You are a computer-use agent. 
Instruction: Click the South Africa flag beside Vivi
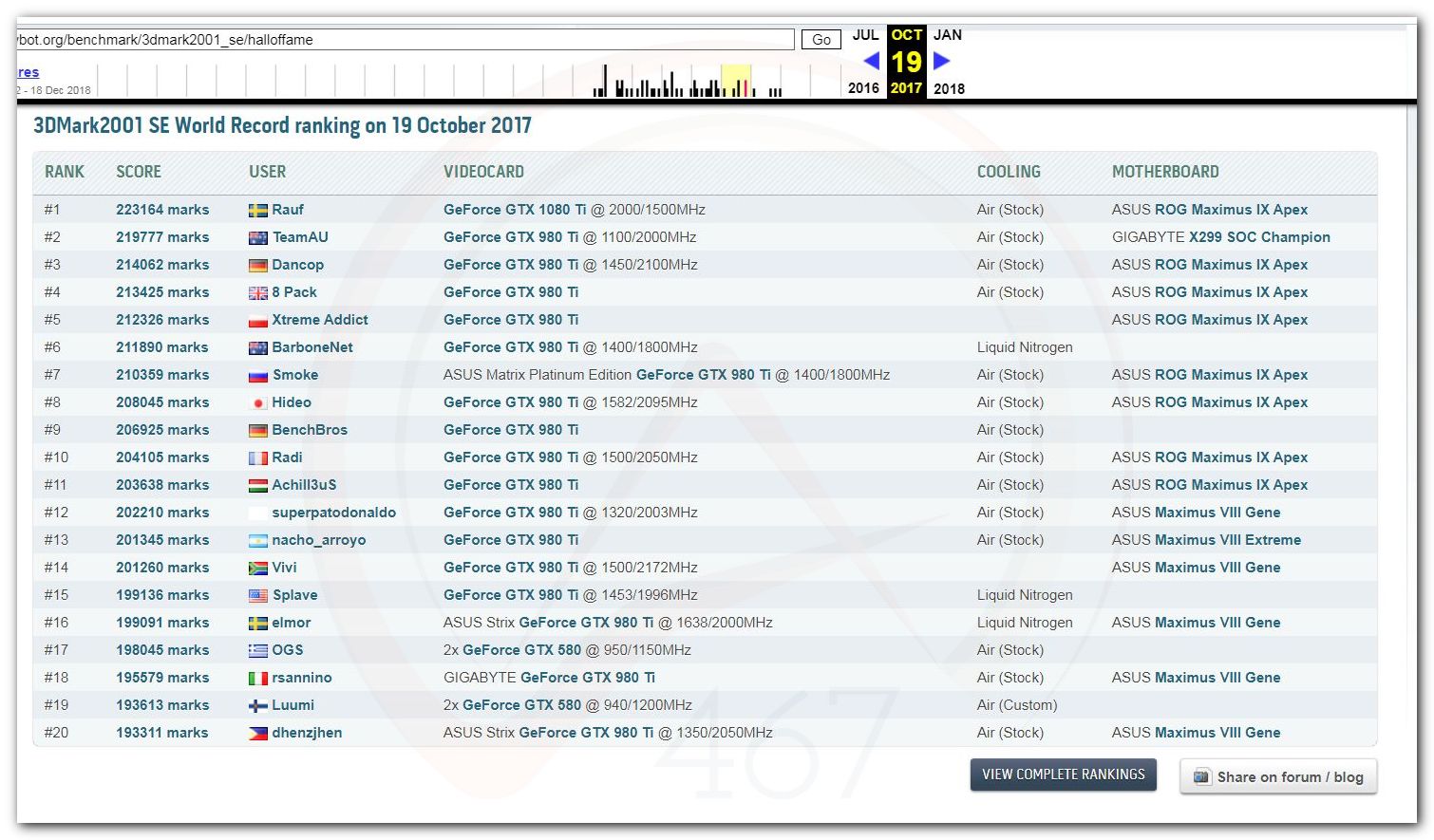(257, 569)
